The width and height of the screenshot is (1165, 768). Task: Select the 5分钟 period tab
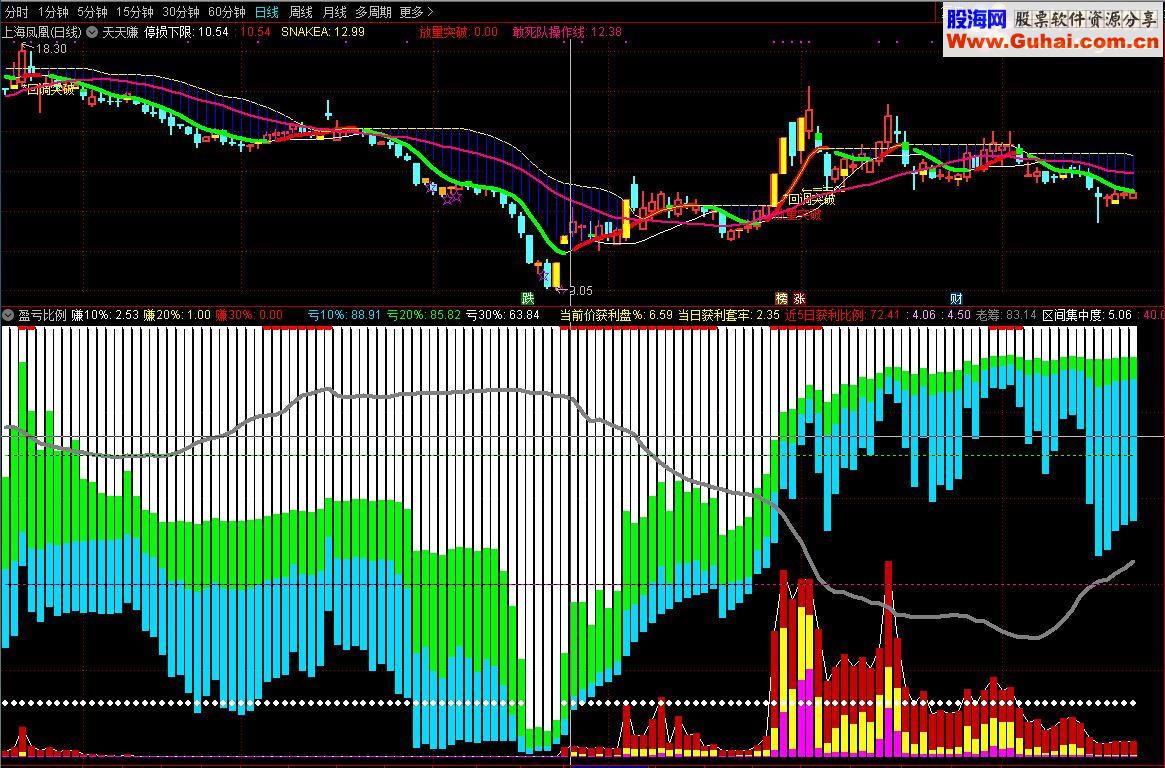point(92,12)
